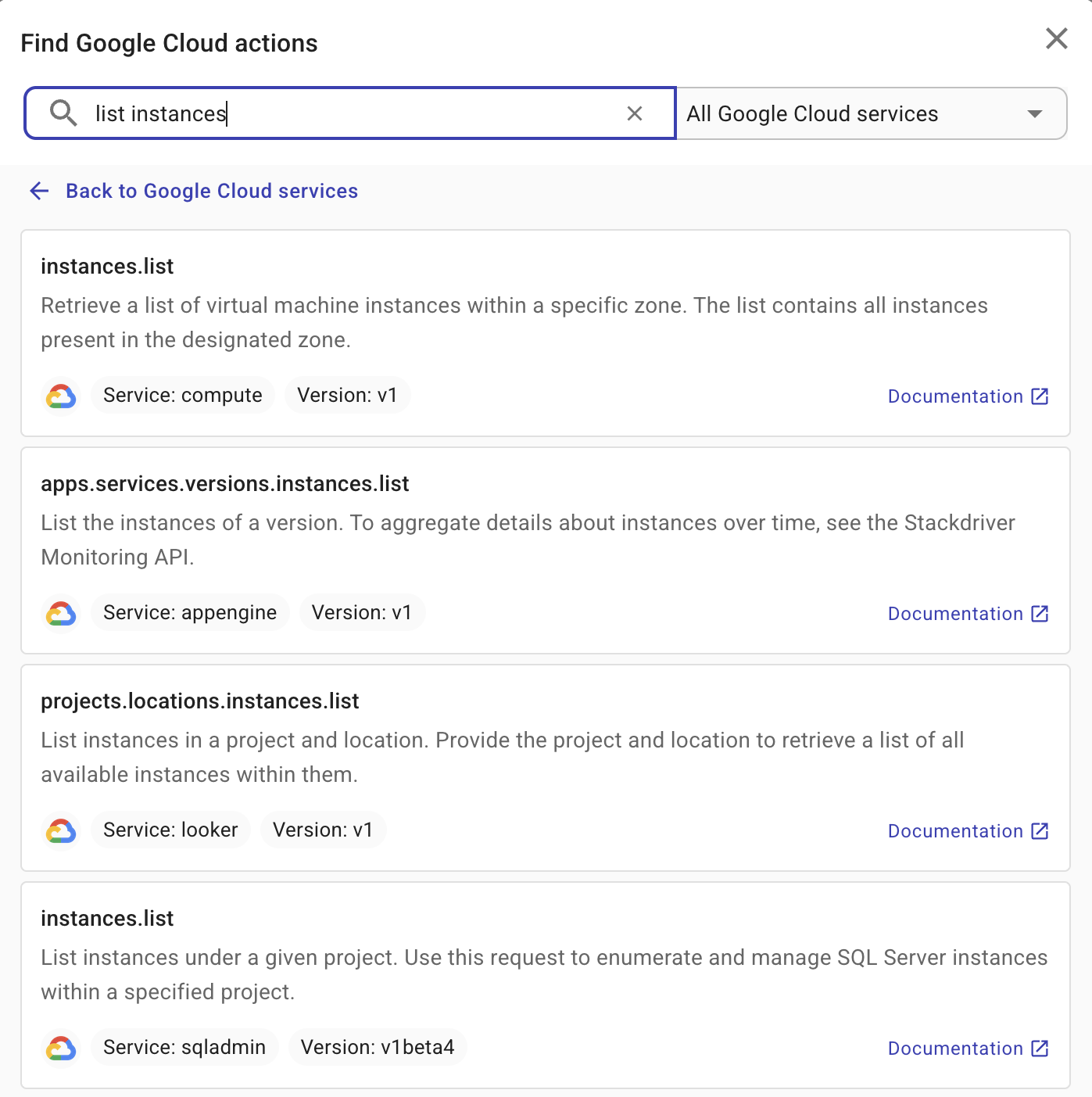This screenshot has width=1092, height=1097.
Task: Open Documentation for the looker instances action
Action: (x=954, y=830)
